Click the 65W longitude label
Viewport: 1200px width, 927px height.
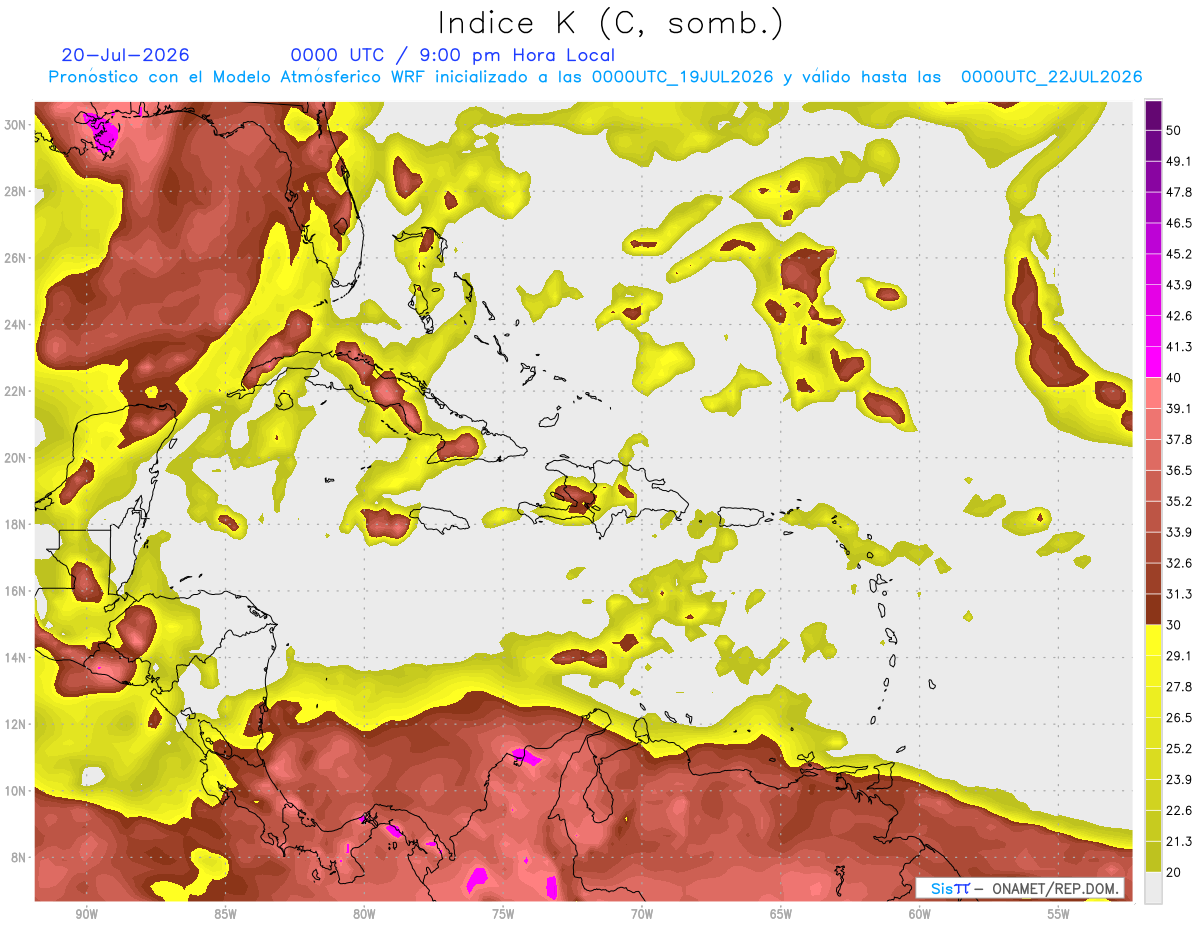[x=781, y=914]
